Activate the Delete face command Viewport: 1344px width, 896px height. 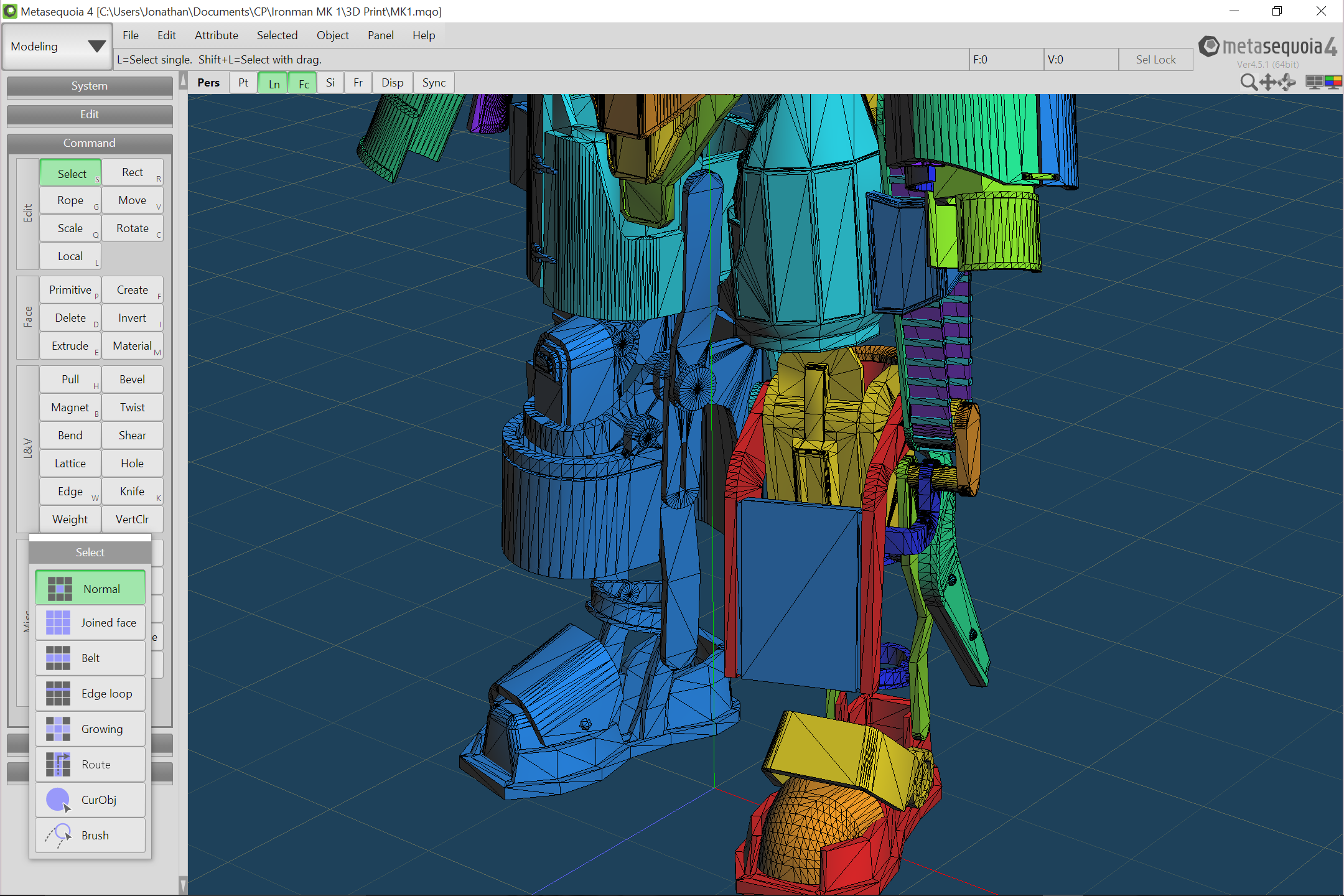(70, 318)
